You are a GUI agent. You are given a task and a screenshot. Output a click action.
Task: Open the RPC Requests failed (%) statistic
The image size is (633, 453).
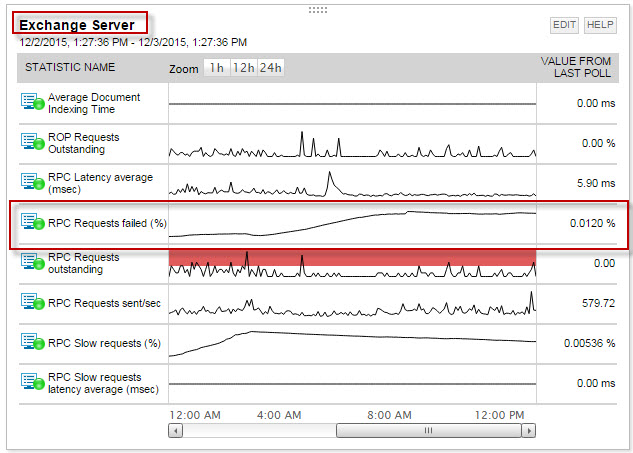pyautogui.click(x=107, y=223)
